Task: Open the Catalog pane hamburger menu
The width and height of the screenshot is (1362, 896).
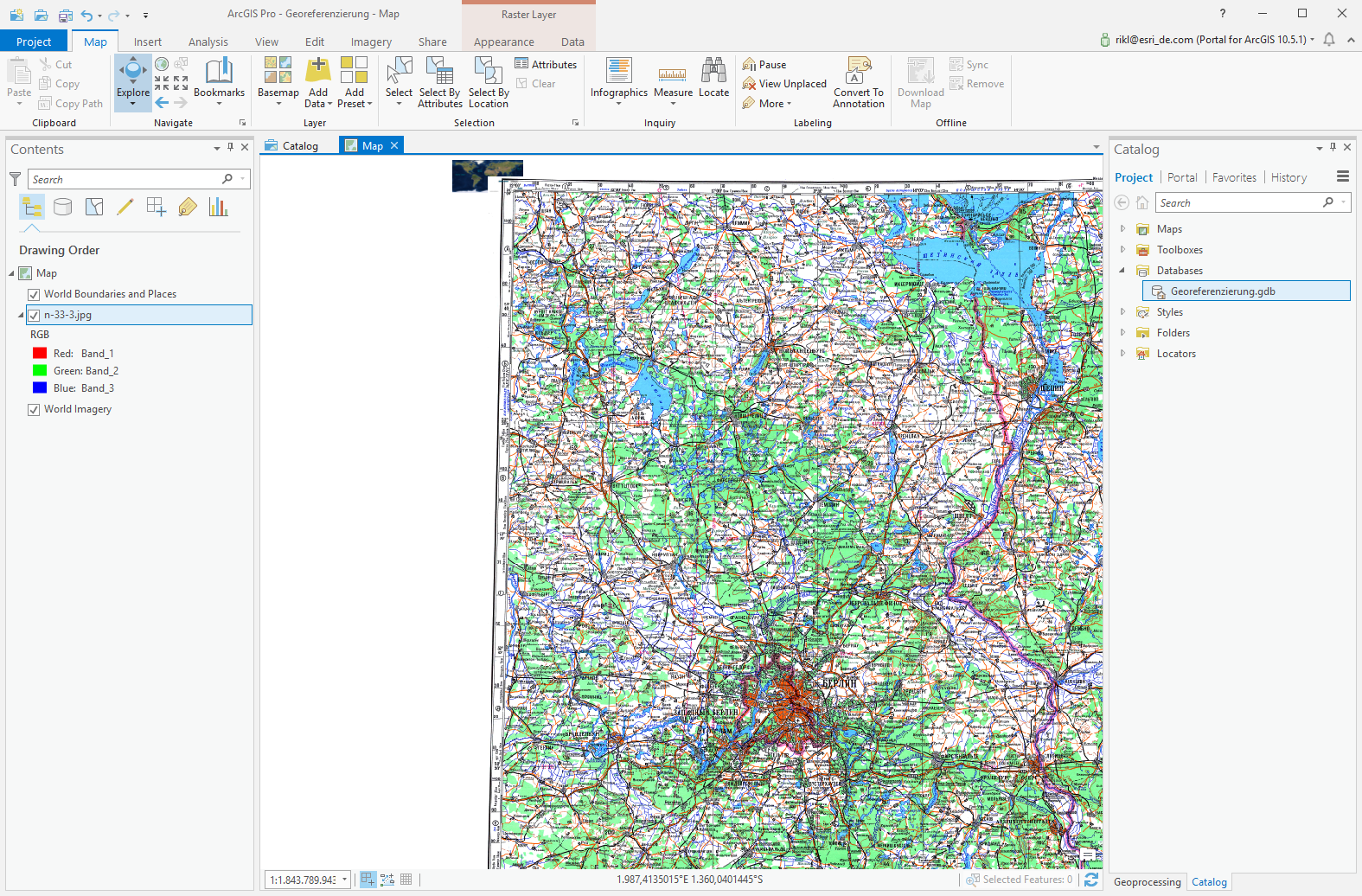Action: [x=1343, y=176]
